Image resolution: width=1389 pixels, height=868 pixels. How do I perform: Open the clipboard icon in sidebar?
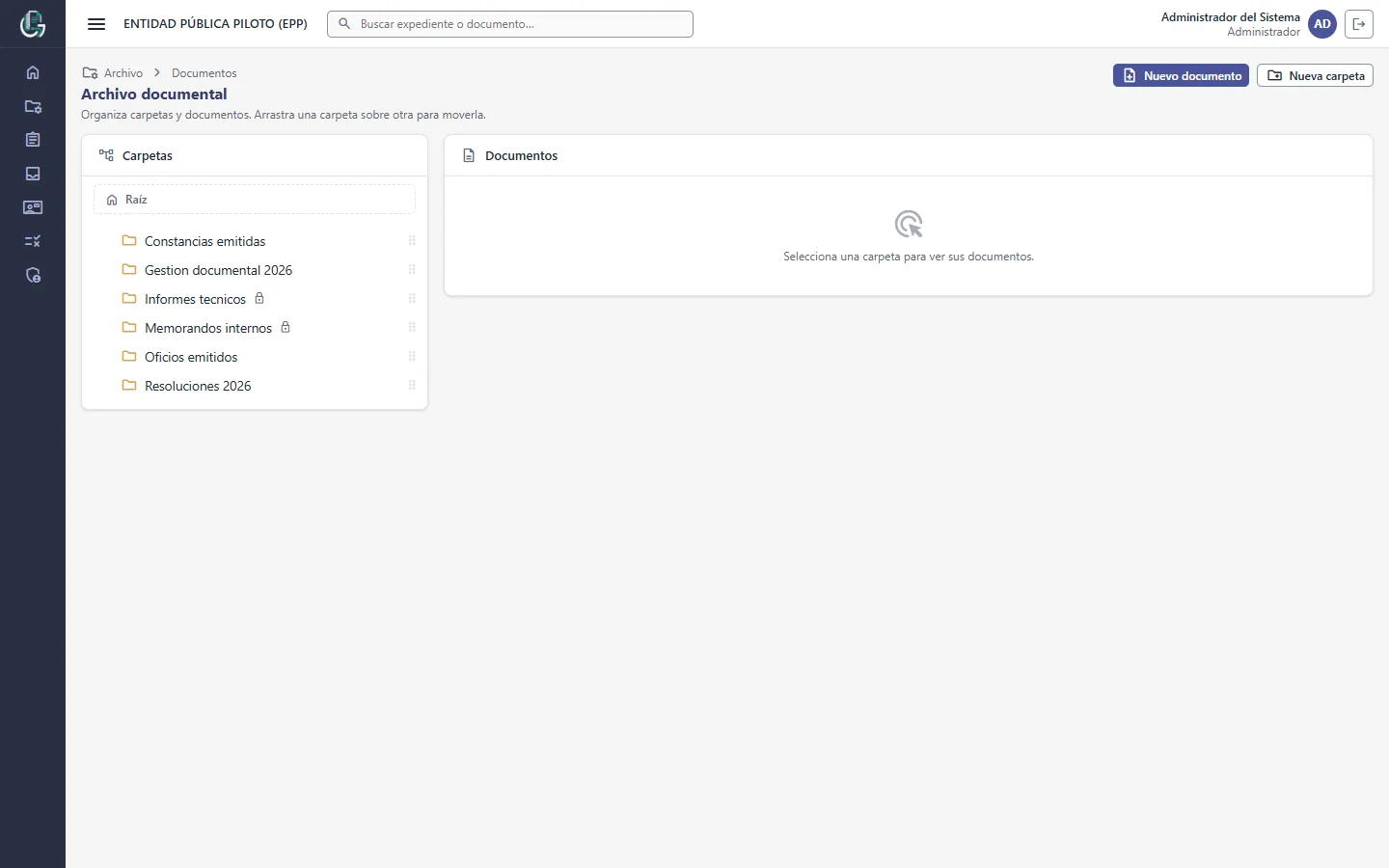coord(33,140)
